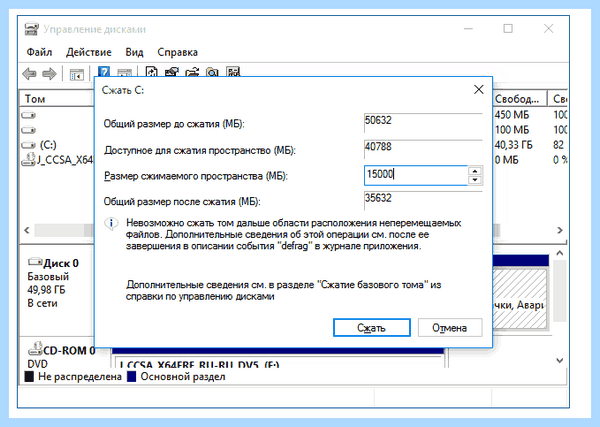Open the Вид menu
600x427 pixels.
(134, 52)
